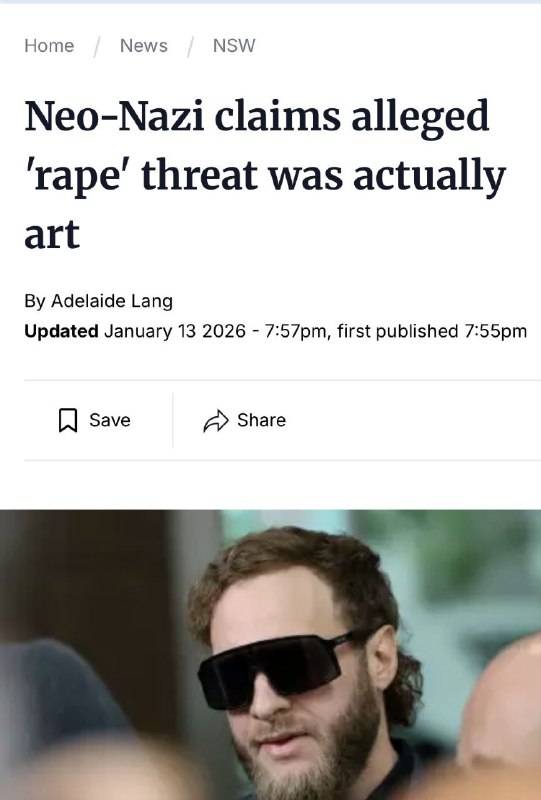Open the NSW breadcrumb category
Viewport: 541px width, 800px height.
pyautogui.click(x=234, y=46)
